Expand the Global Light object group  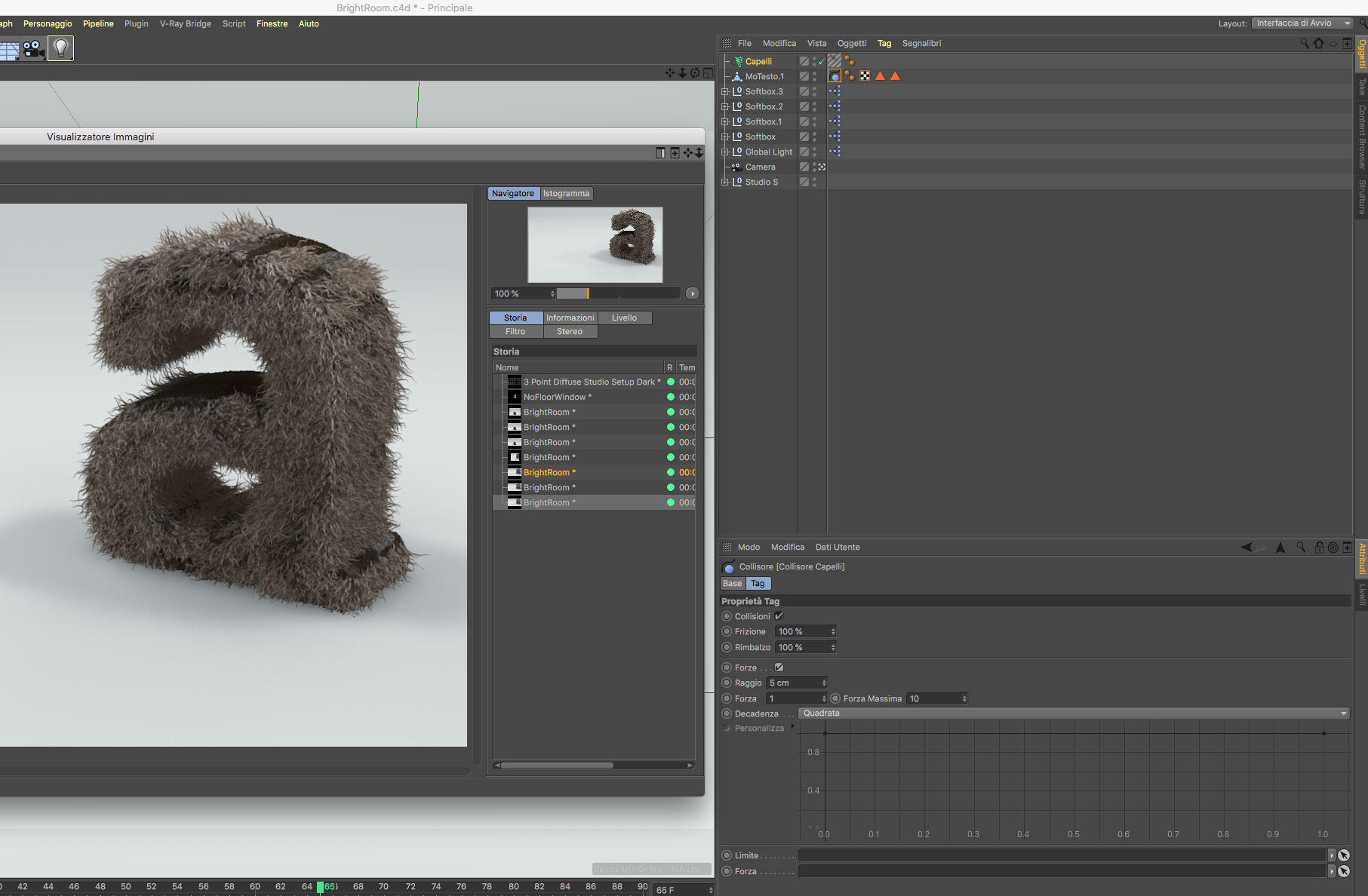[x=725, y=152]
